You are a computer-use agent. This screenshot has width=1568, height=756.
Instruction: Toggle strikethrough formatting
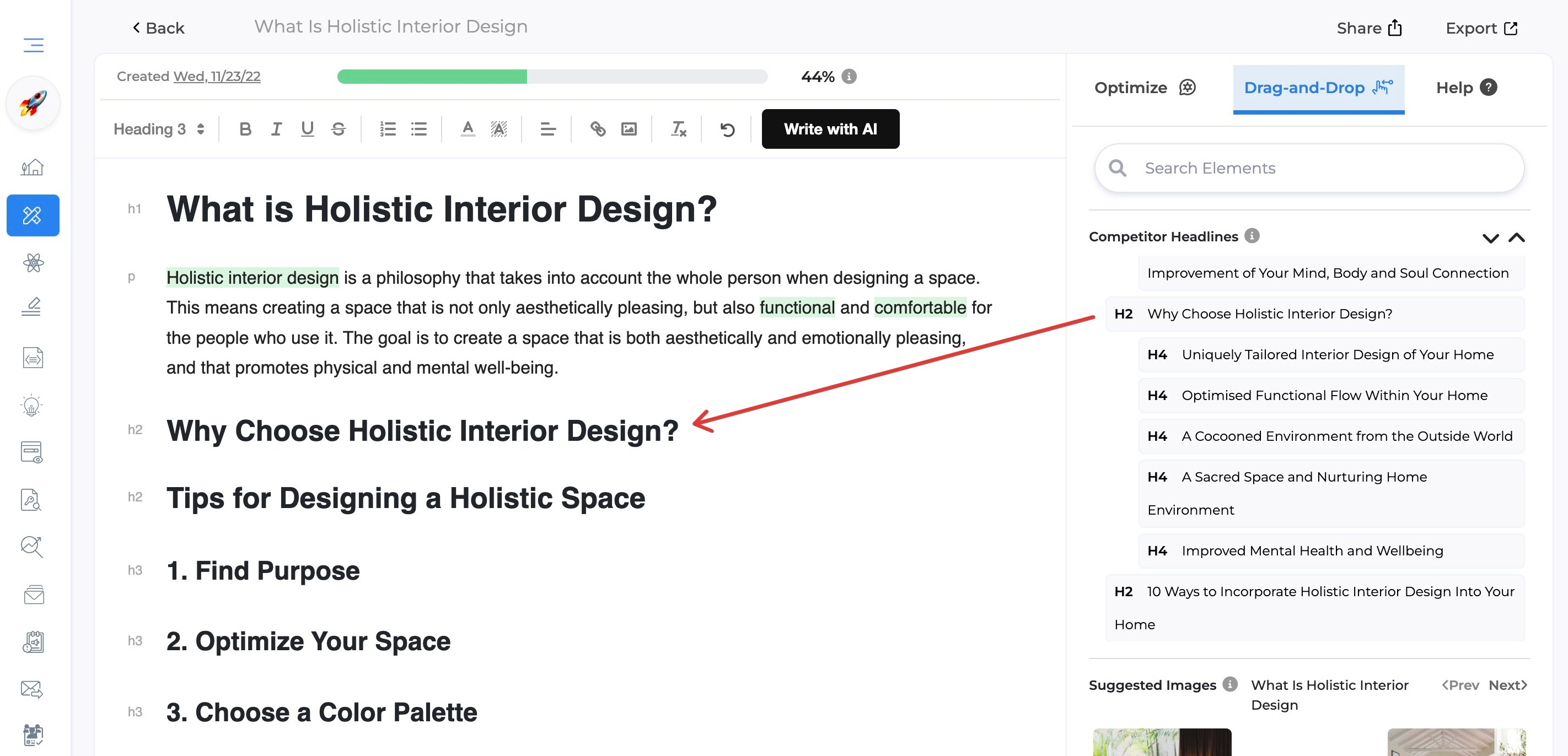(339, 129)
